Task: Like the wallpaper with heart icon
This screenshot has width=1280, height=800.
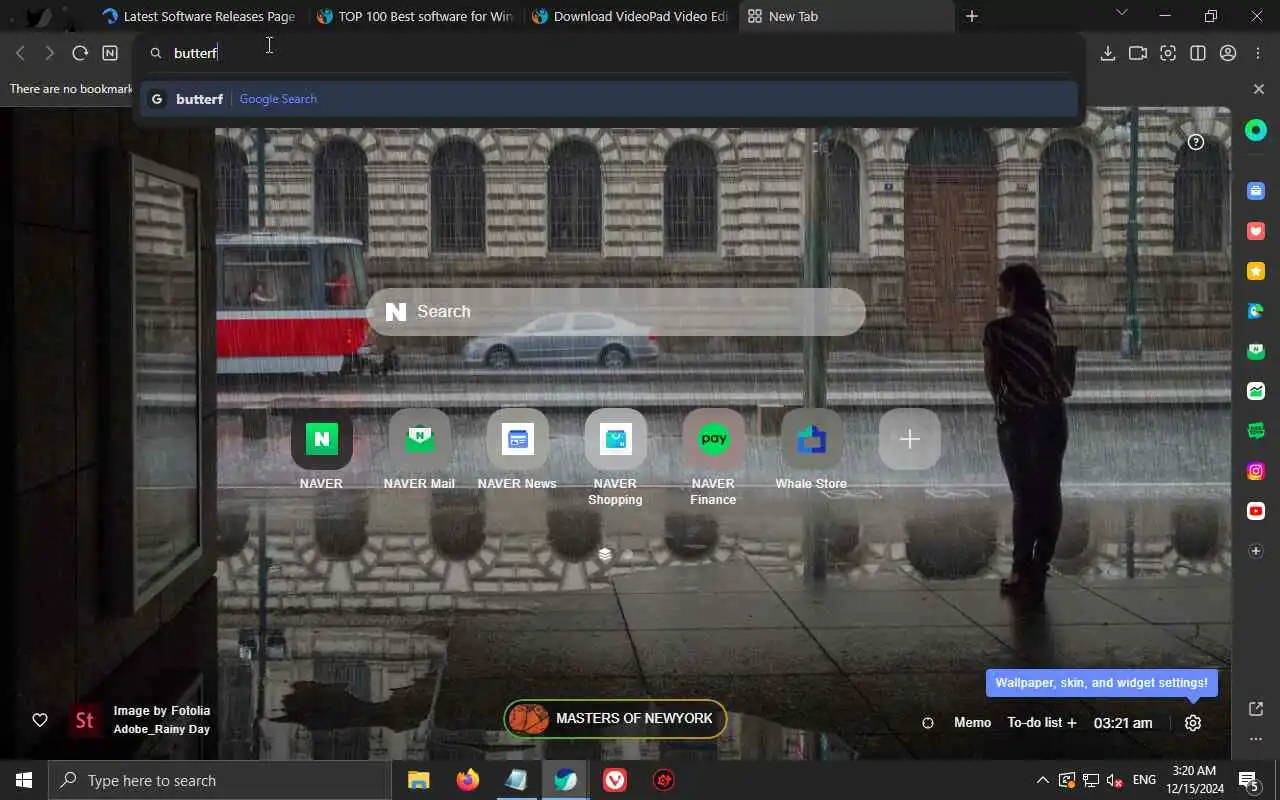Action: (x=40, y=720)
